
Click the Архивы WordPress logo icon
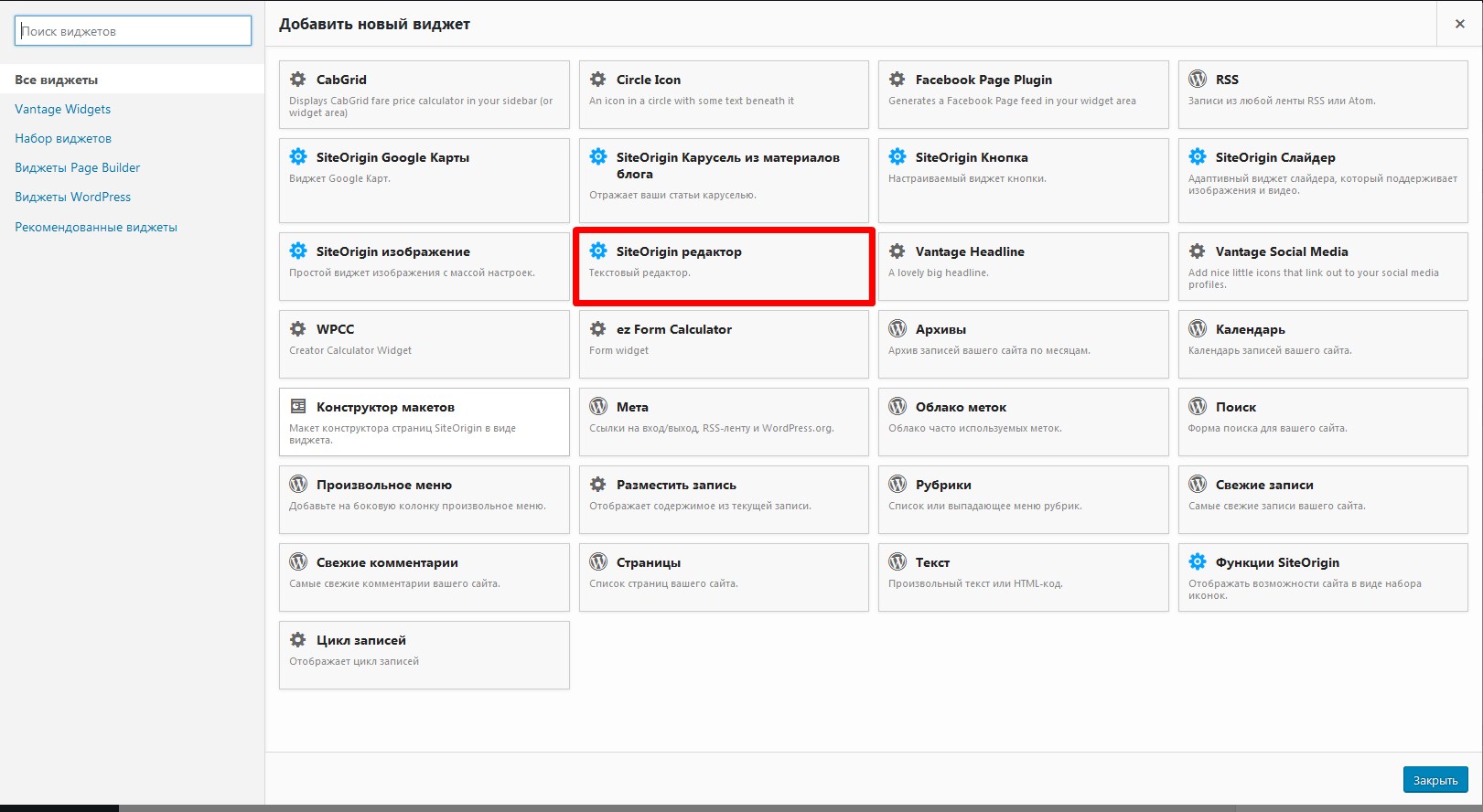point(897,329)
